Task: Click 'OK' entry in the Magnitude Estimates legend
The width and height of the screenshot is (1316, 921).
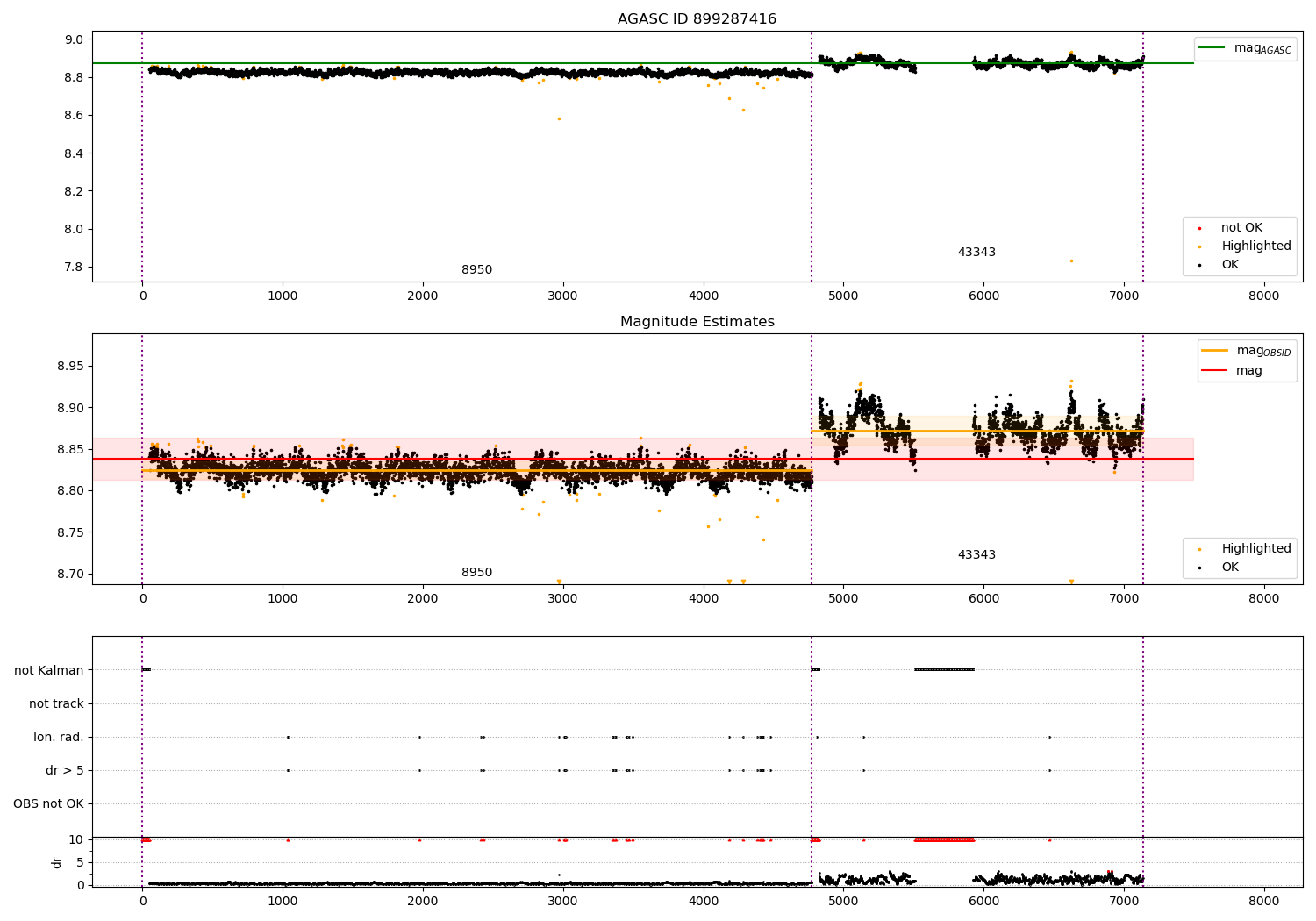Action: pos(1230,568)
